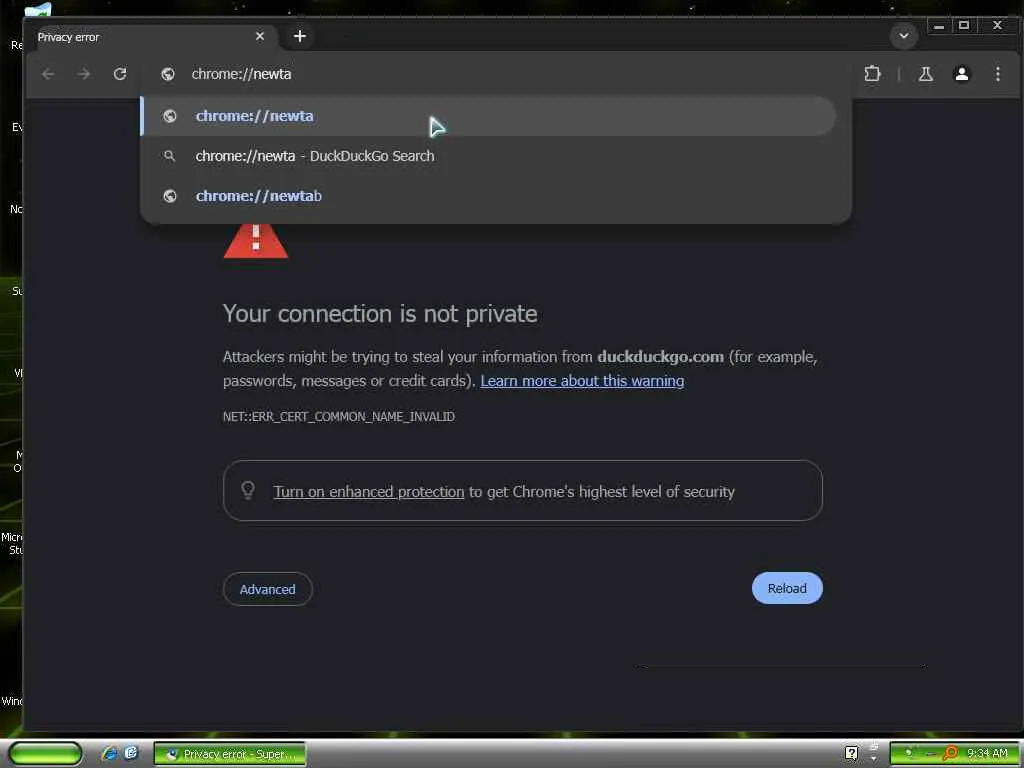
Task: Click the 9:34 AM clock
Action: [987, 754]
